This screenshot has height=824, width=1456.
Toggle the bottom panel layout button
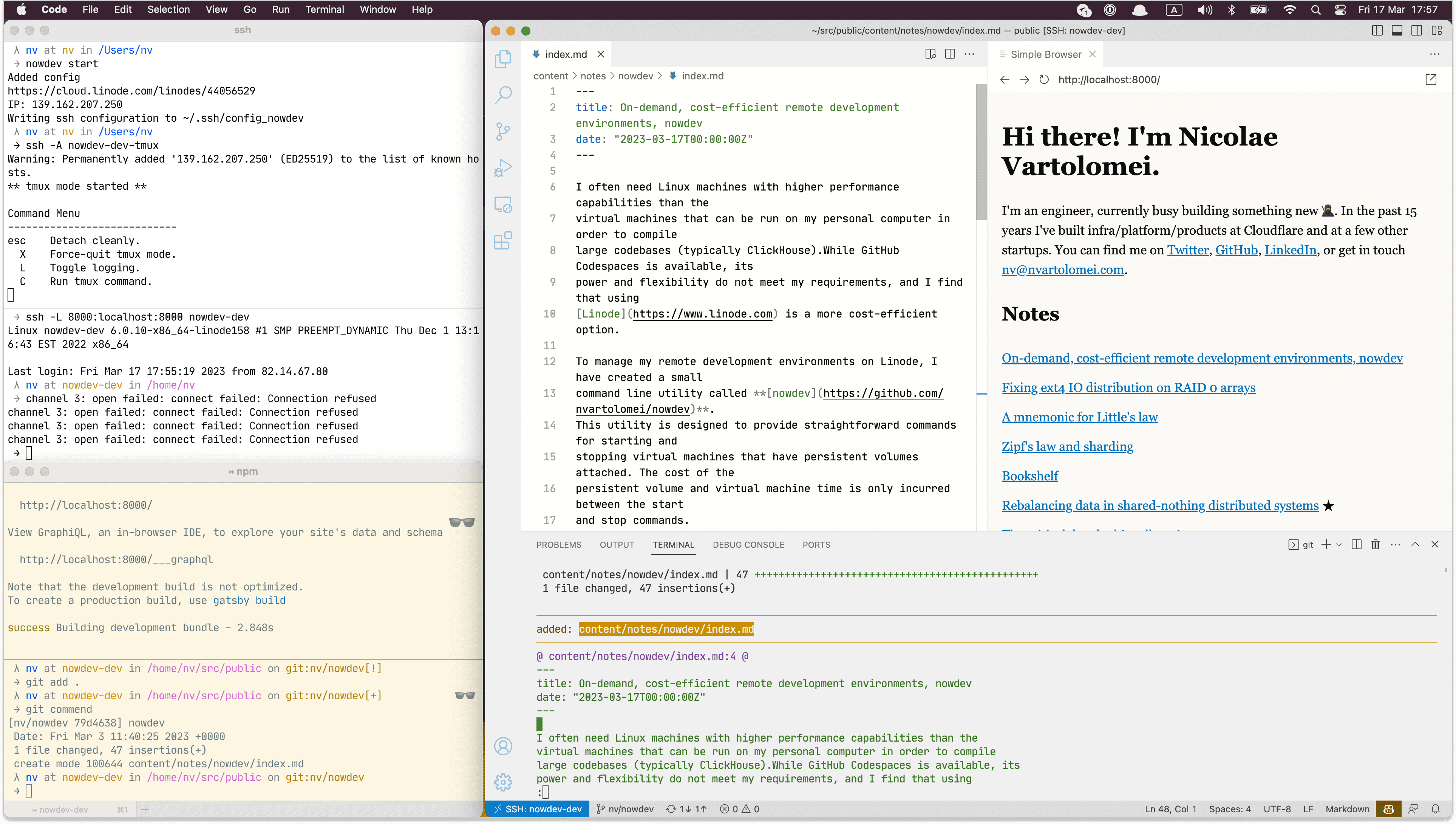pos(1397,31)
